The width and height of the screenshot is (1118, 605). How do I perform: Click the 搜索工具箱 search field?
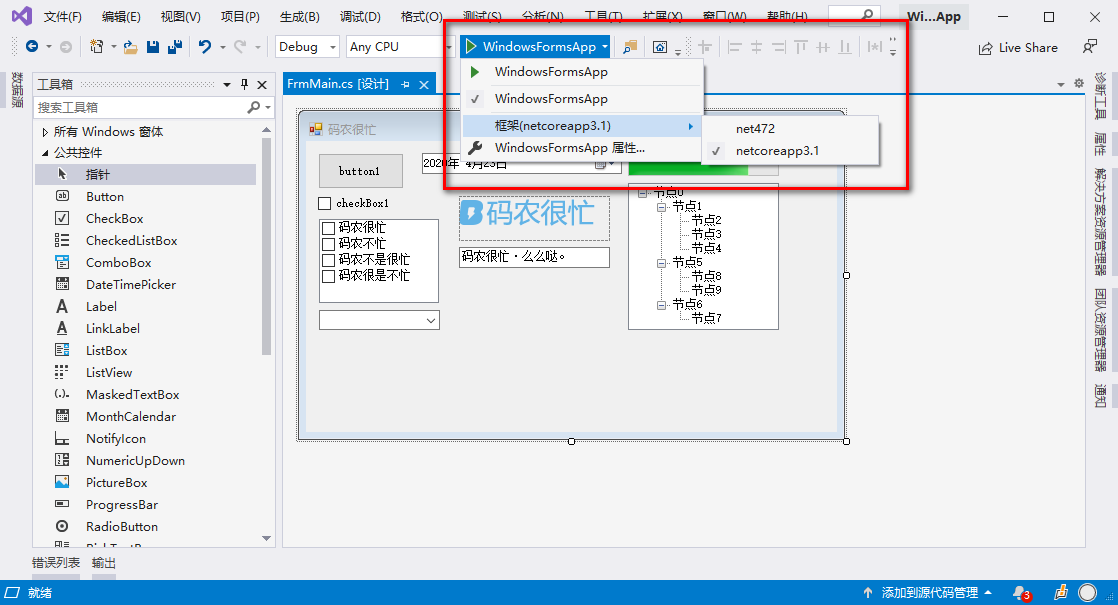point(139,108)
